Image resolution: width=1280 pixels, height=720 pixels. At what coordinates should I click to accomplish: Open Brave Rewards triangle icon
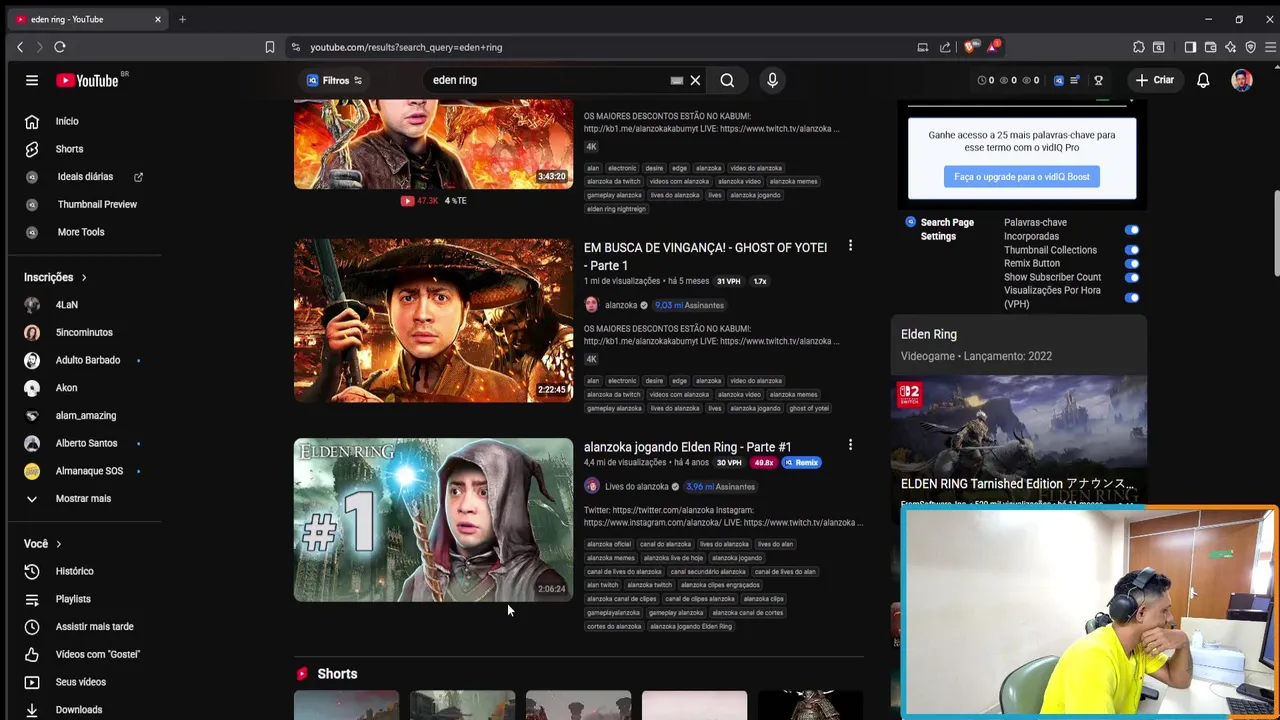coord(992,47)
